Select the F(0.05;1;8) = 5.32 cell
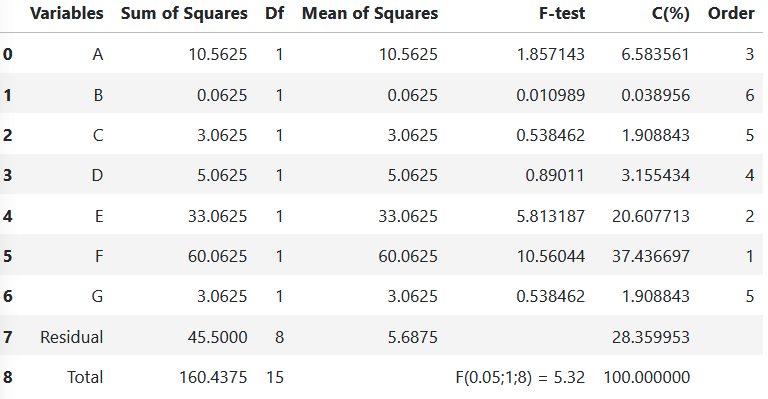The height and width of the screenshot is (399, 768). coord(520,377)
